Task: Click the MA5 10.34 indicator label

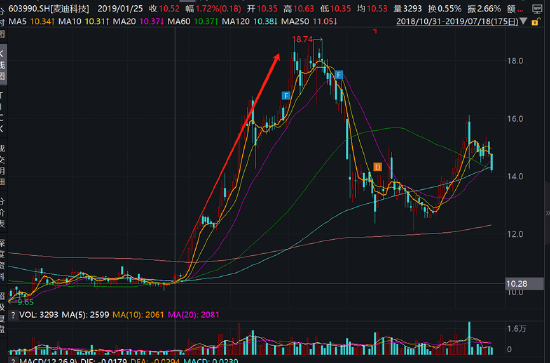Action: pos(31,22)
